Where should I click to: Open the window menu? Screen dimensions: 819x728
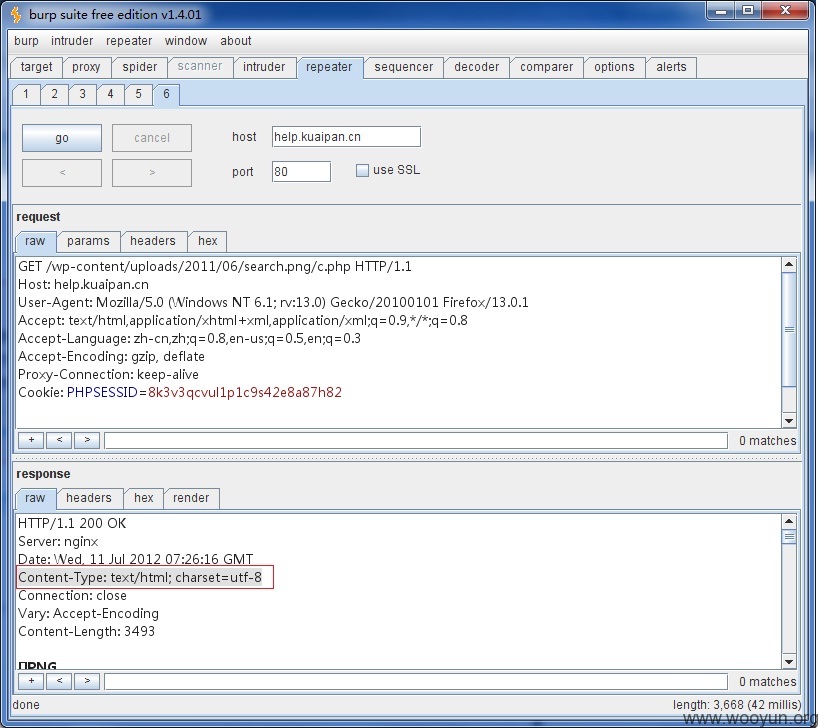186,41
